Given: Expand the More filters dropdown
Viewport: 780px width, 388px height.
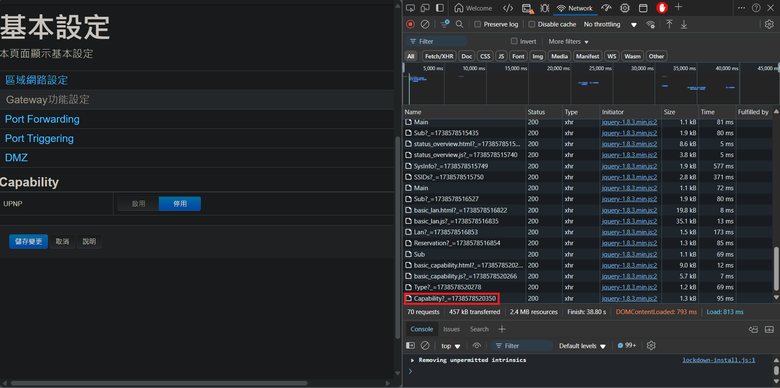Looking at the screenshot, I should point(569,41).
